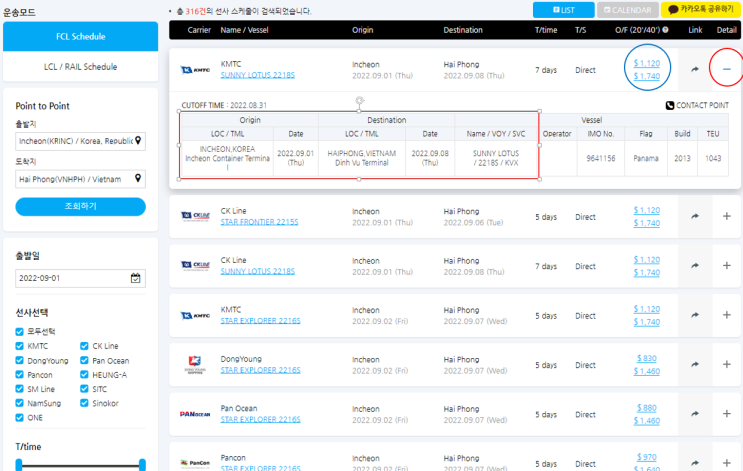Uncheck the Pancon carrier checkbox
Viewport: 743px width, 471px height.
click(19, 374)
